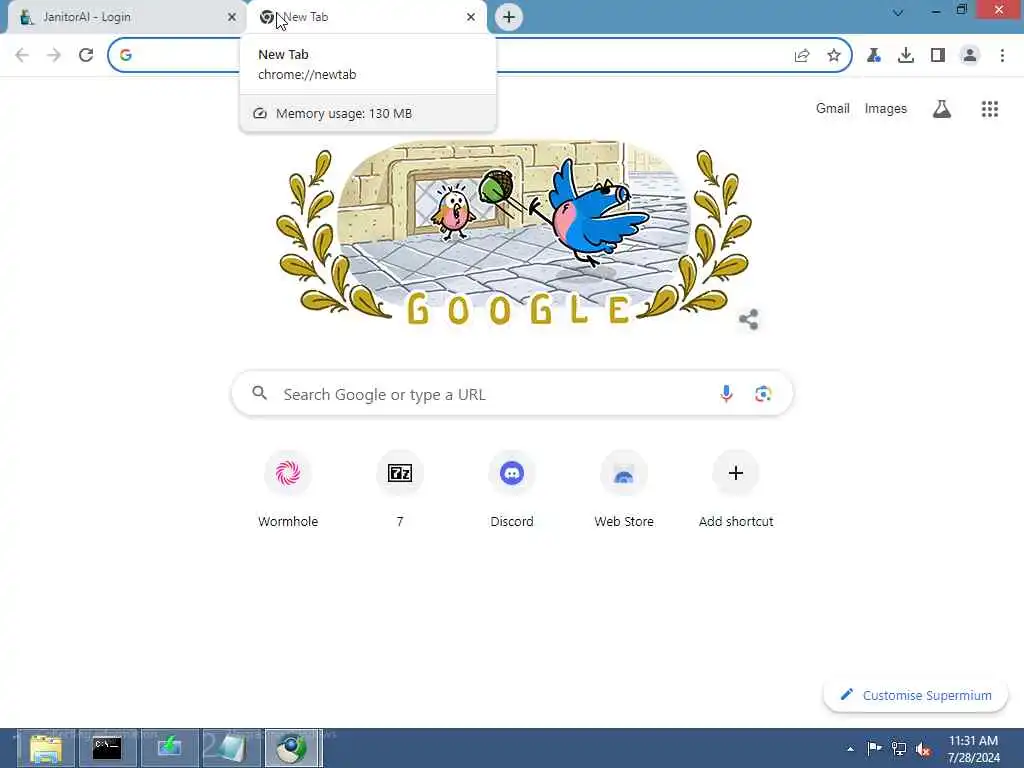Click the magnifying glass in the search box
1024x768 pixels.
259,393
